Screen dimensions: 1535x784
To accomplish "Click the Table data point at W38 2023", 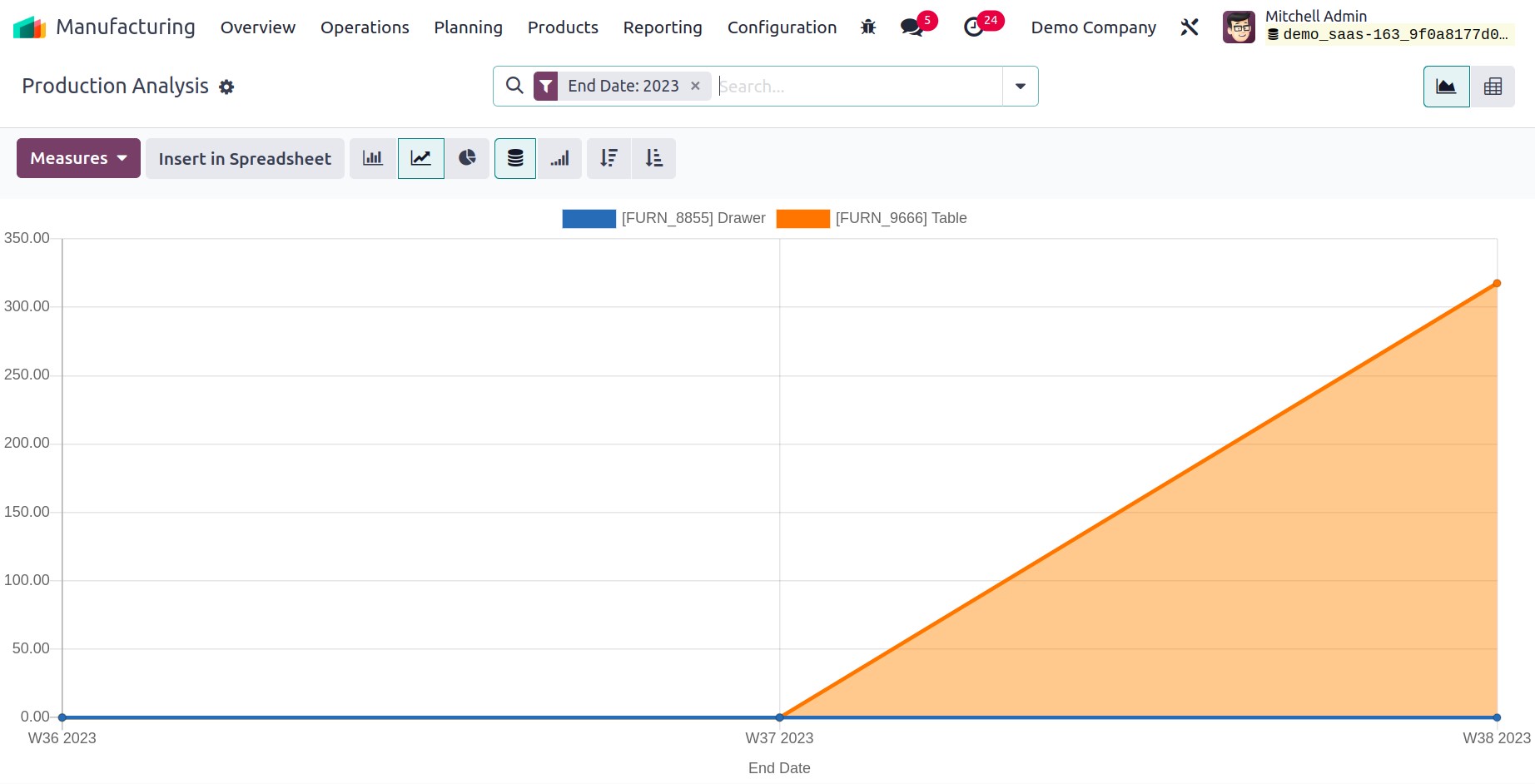I will (x=1497, y=284).
